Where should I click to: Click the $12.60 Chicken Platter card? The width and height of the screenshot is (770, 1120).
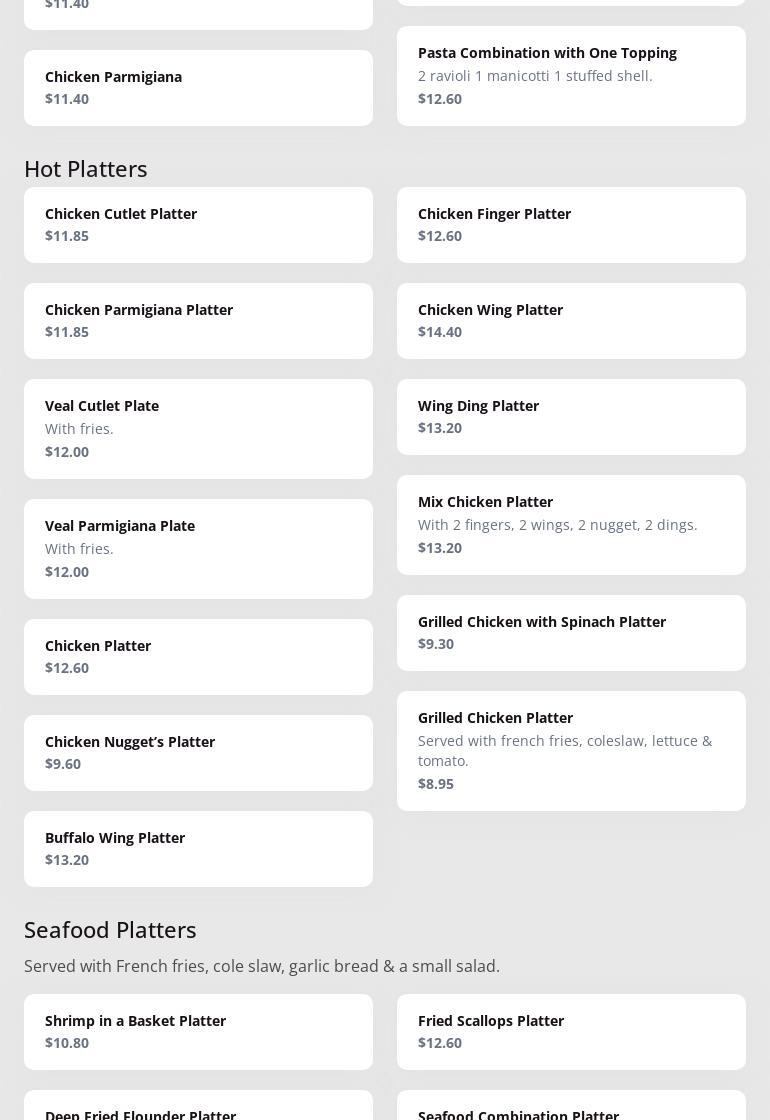[x=198, y=657]
